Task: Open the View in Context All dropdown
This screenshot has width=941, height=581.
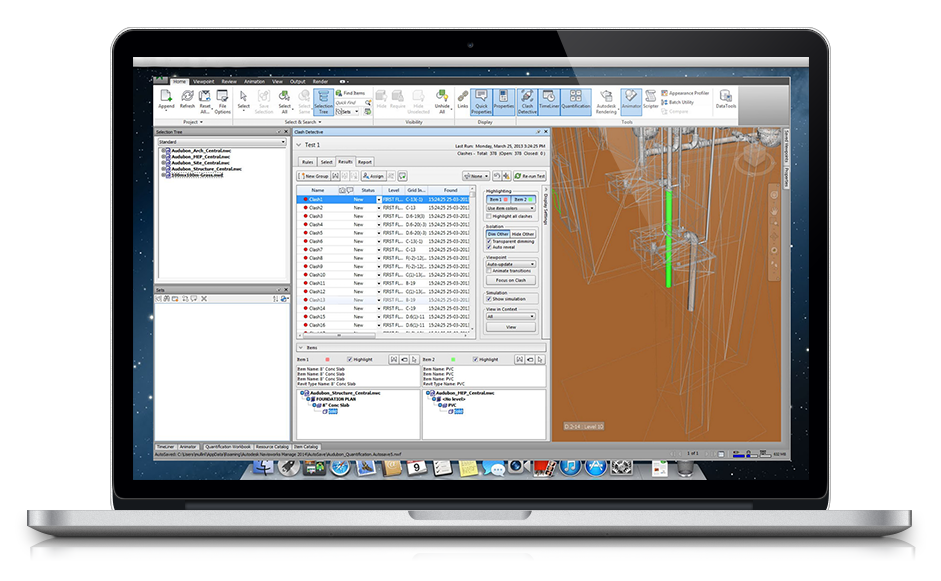Action: (x=511, y=316)
